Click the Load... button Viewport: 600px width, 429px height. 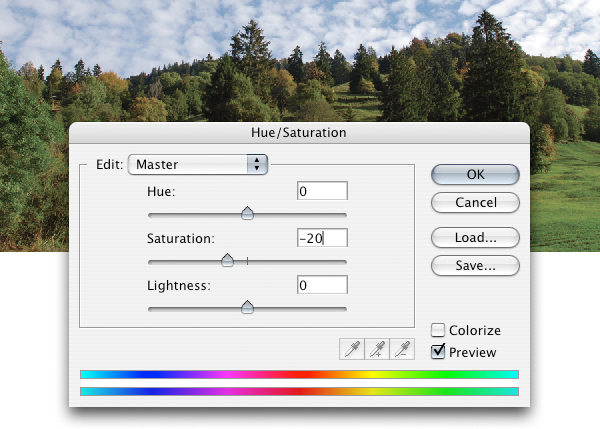475,238
